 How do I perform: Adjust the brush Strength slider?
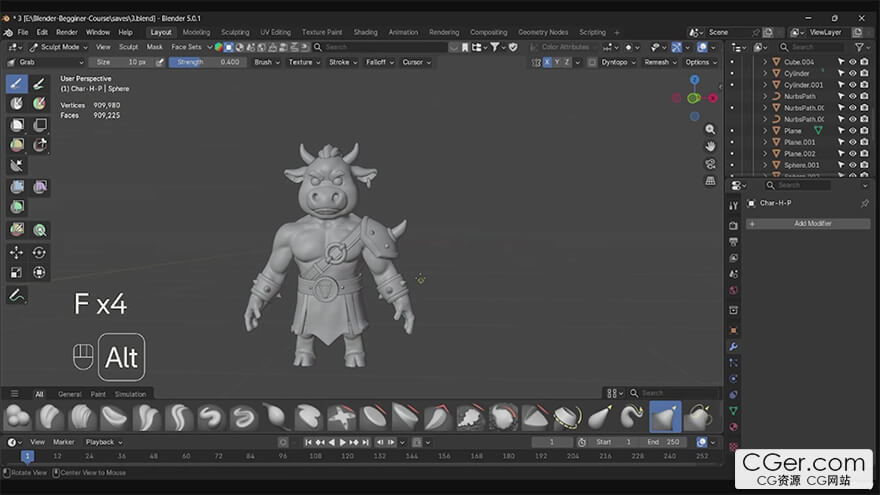coord(208,62)
